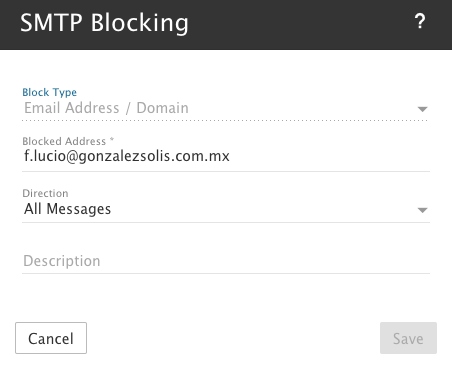Click the required asterisk beside Blocked Address
The height and width of the screenshot is (369, 452).
point(112,139)
